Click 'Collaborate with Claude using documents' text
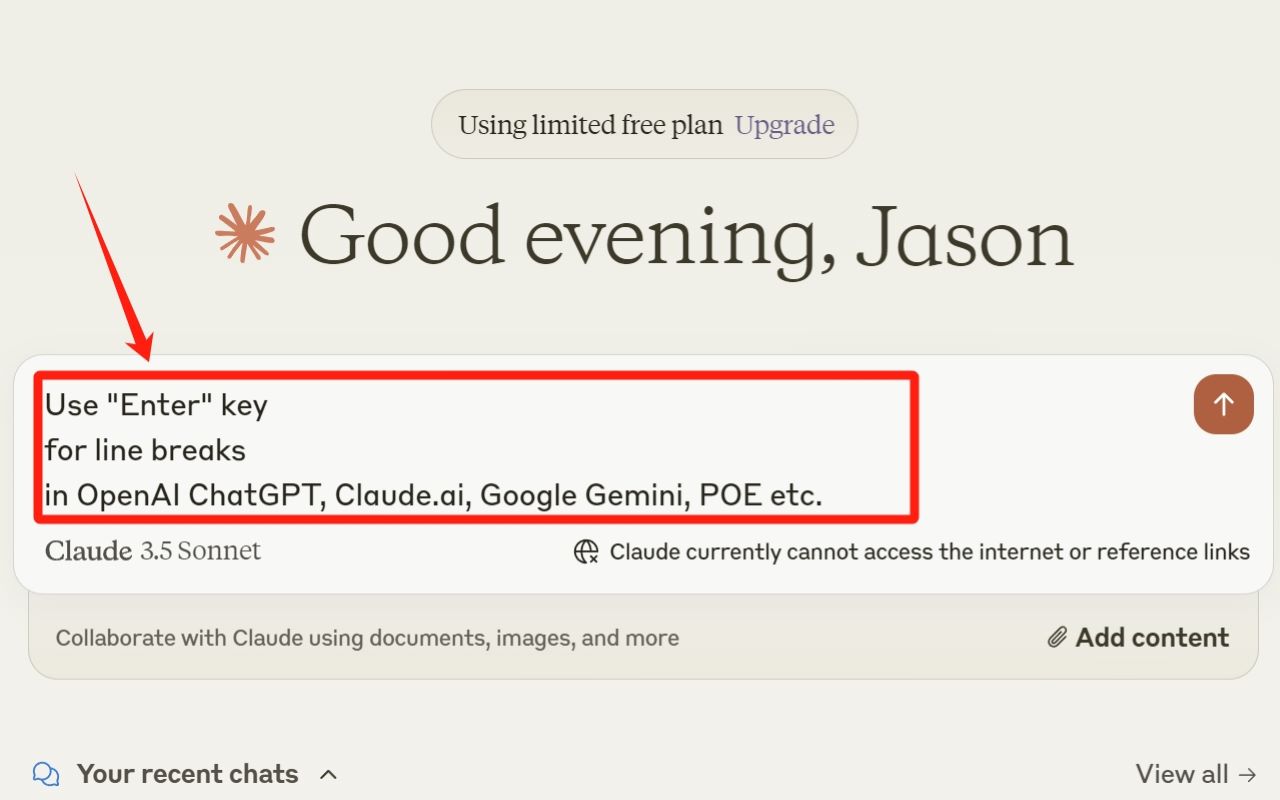This screenshot has height=800, width=1280. [x=367, y=638]
